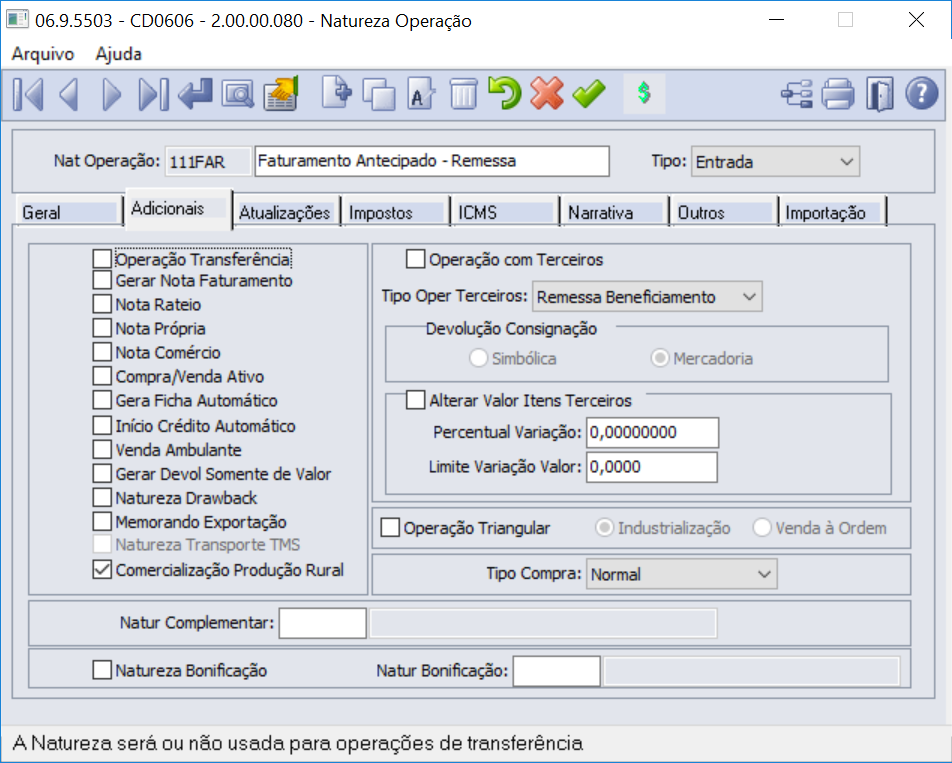Open the Arquivo menu

(42, 53)
